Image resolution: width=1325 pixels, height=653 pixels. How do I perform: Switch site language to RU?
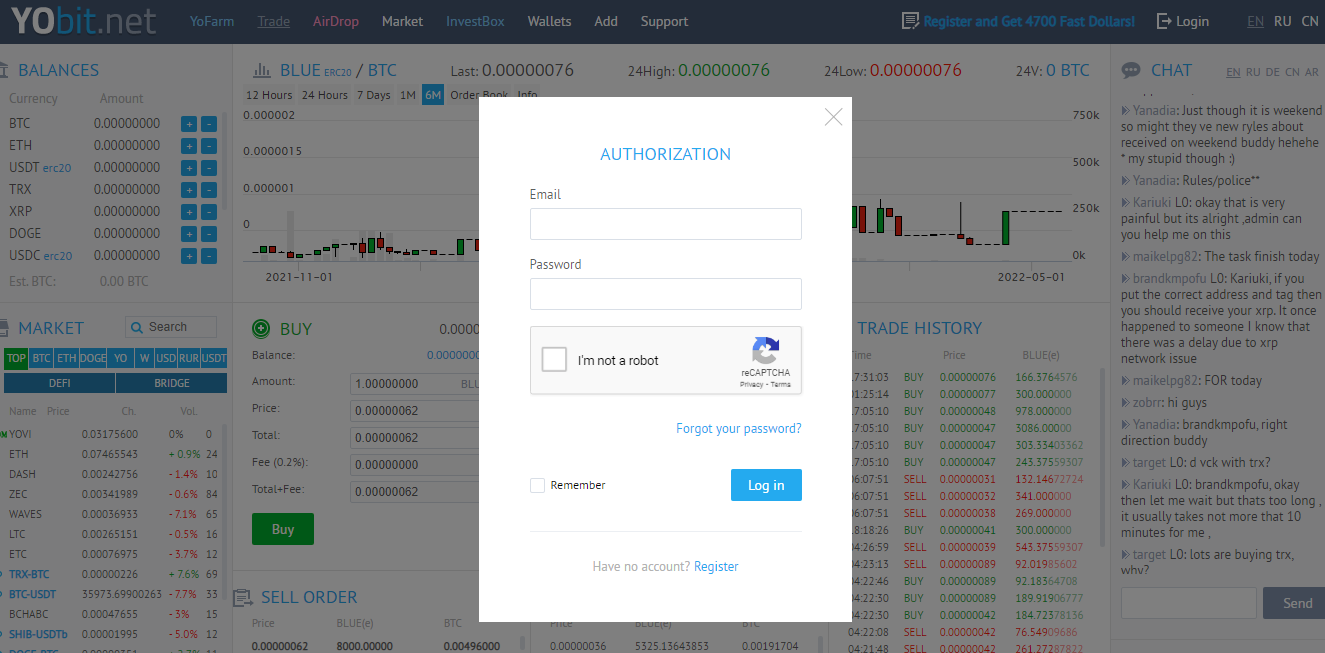point(1283,21)
